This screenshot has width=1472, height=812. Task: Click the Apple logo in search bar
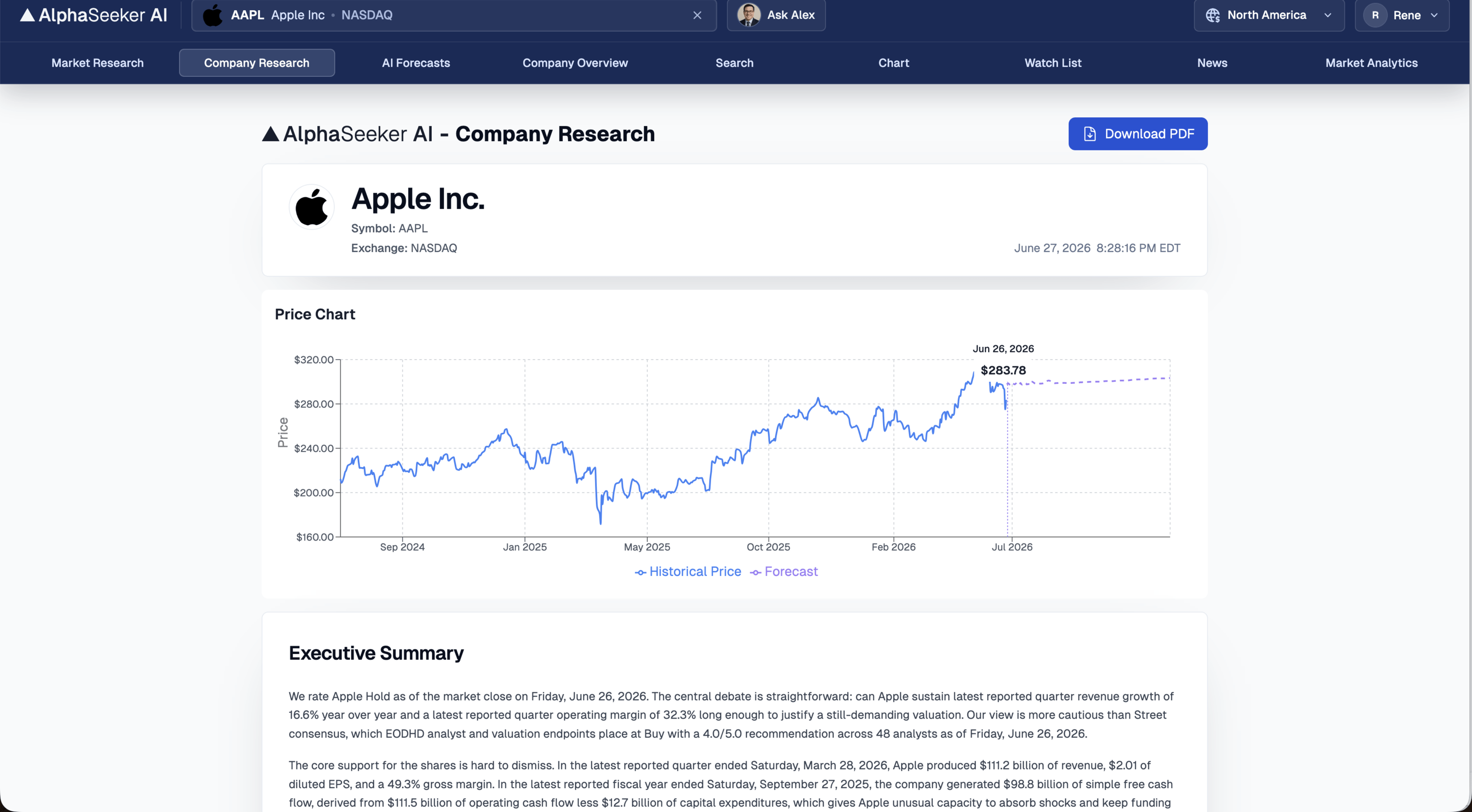tap(213, 15)
